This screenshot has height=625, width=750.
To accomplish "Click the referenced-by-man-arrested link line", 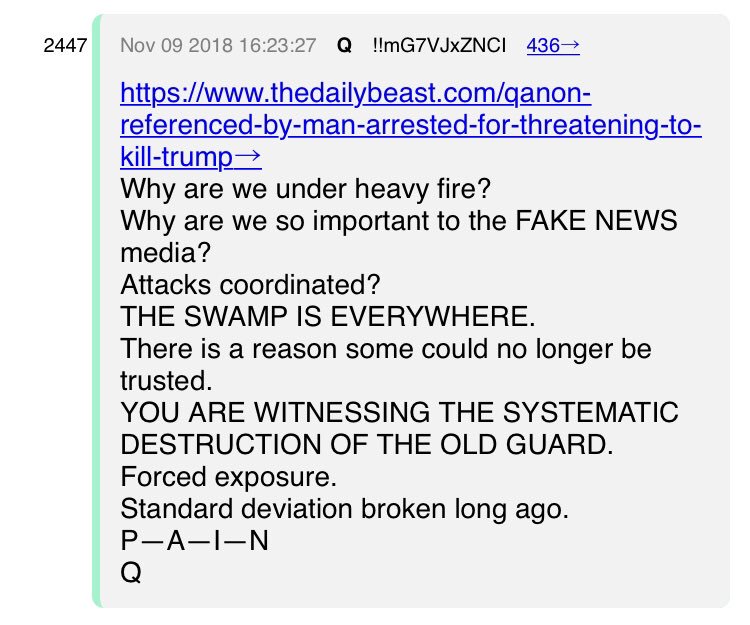I will pyautogui.click(x=411, y=125).
